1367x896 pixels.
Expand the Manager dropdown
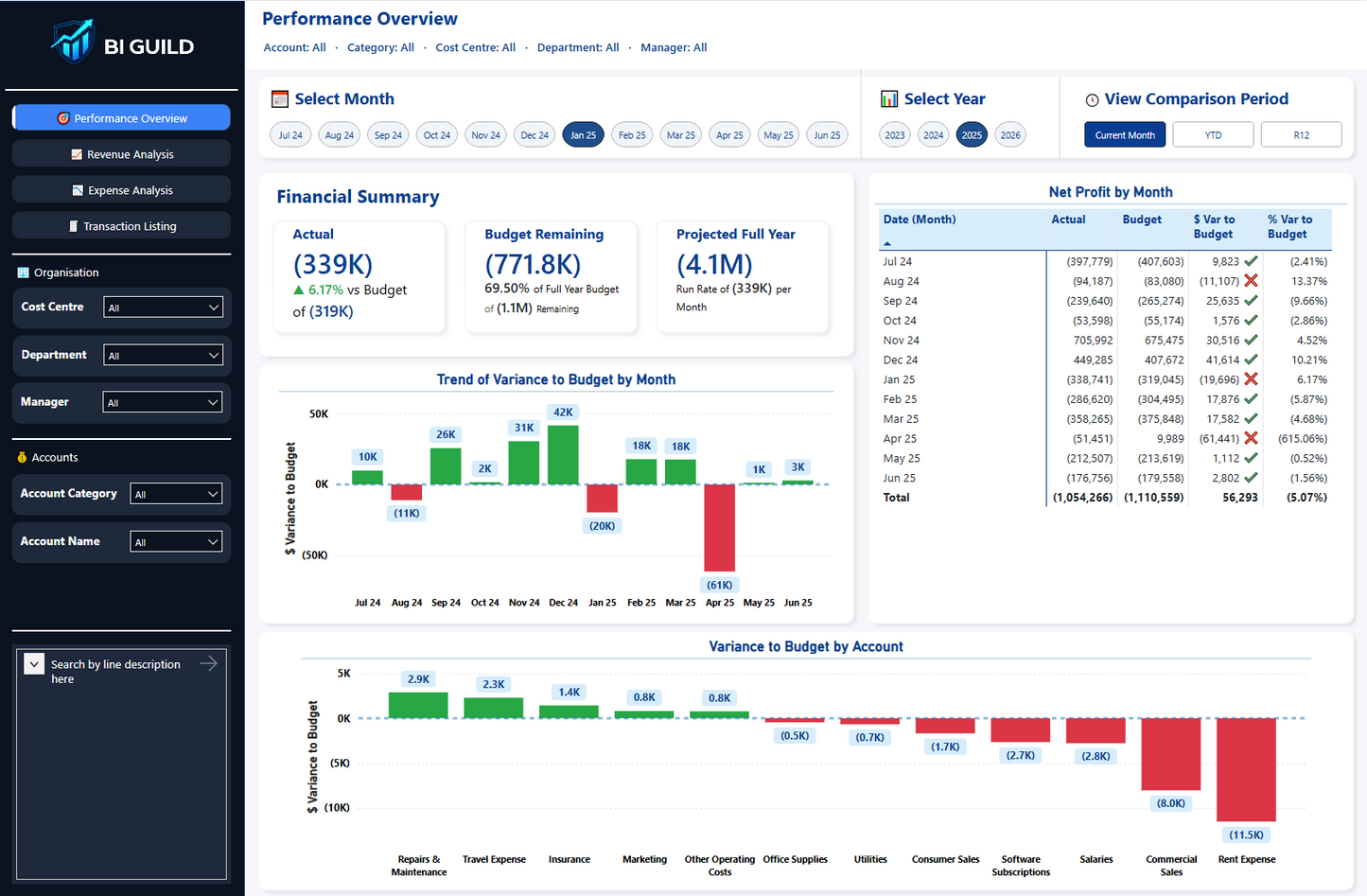tap(163, 401)
